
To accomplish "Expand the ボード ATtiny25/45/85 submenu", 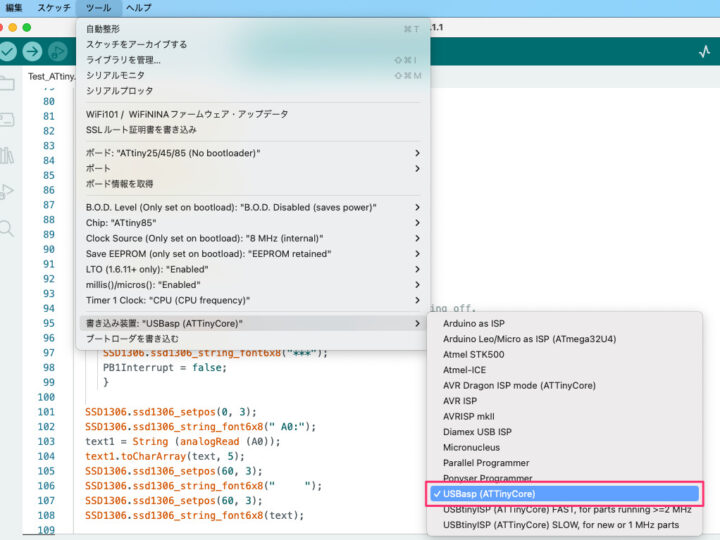I will coord(250,153).
